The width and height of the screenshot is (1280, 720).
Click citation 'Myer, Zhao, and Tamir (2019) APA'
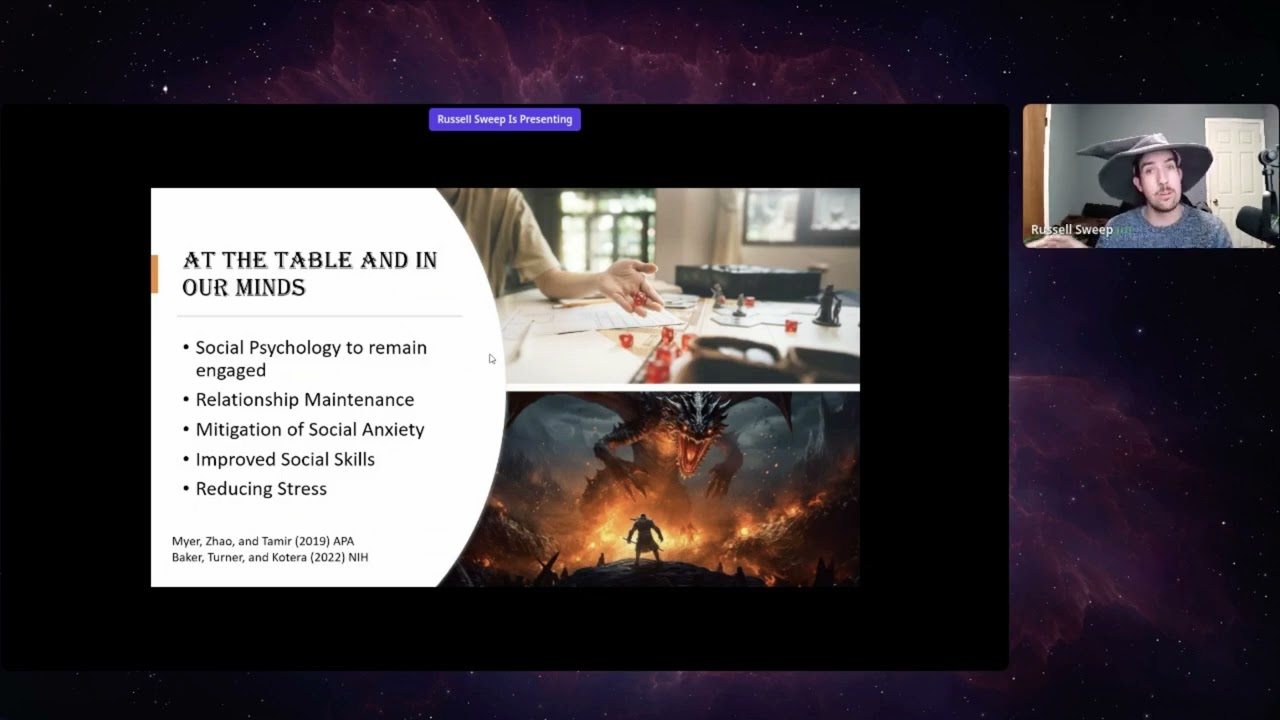click(263, 541)
